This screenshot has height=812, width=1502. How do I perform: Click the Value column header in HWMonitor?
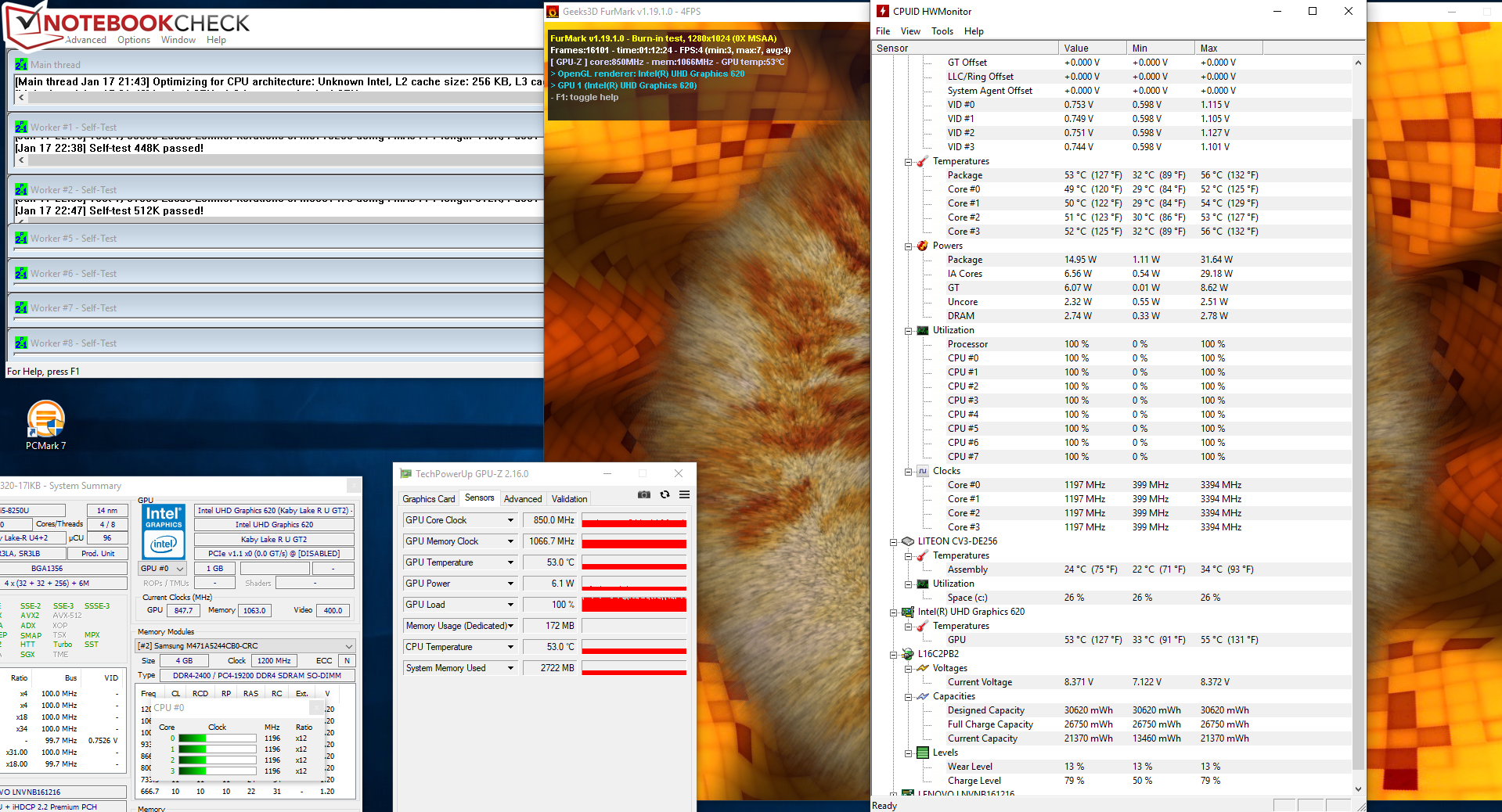point(1093,48)
